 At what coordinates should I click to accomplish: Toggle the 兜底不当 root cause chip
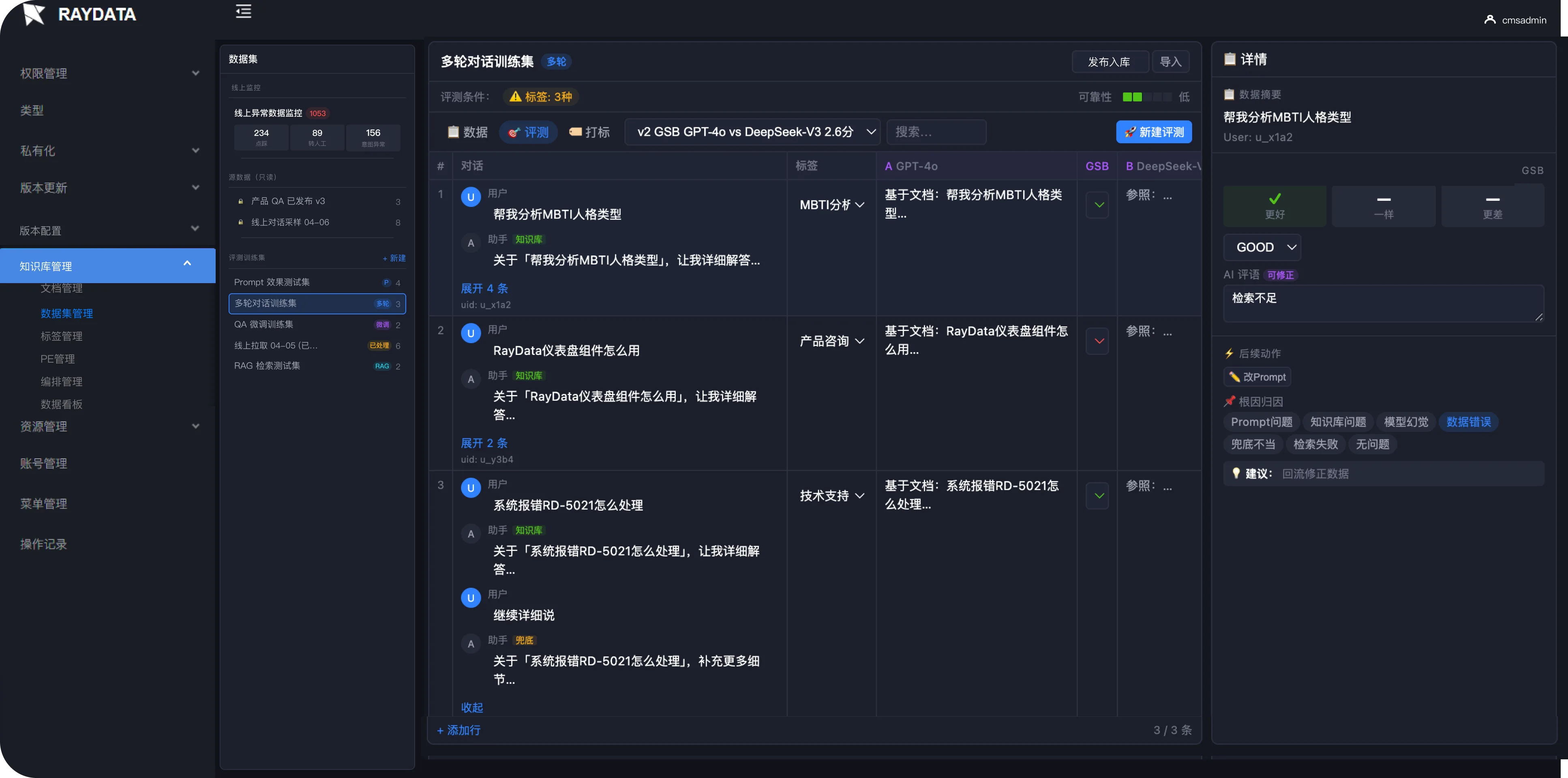click(x=1253, y=444)
